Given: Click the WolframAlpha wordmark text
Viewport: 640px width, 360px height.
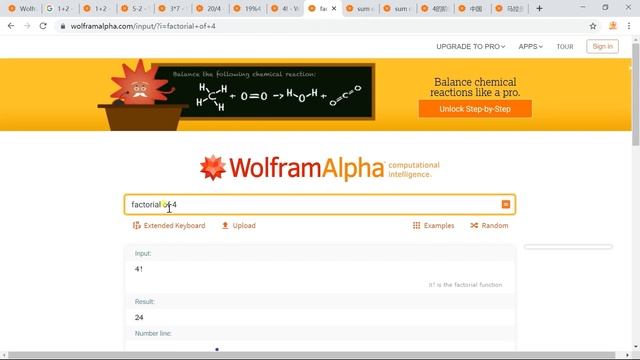Looking at the screenshot, I should 307,168.
